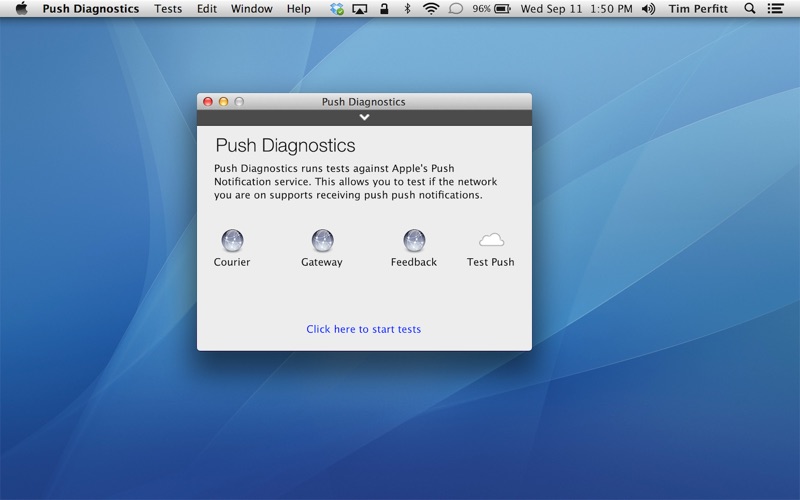Open Notification Center list icon
800x500 pixels.
point(775,9)
